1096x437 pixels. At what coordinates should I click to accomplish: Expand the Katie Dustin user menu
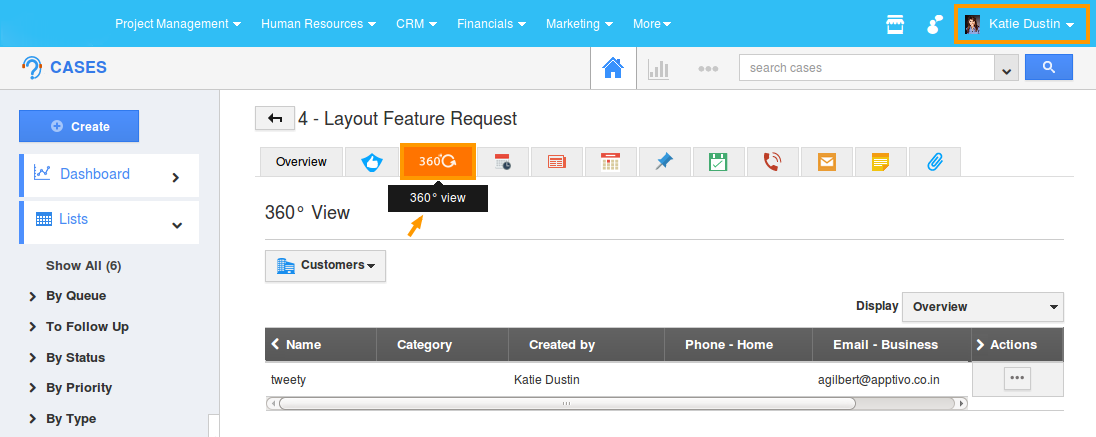click(x=1020, y=24)
